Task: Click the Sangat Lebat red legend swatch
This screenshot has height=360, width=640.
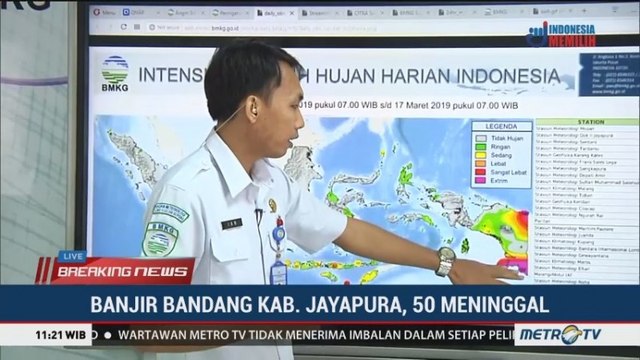Action: coord(481,172)
